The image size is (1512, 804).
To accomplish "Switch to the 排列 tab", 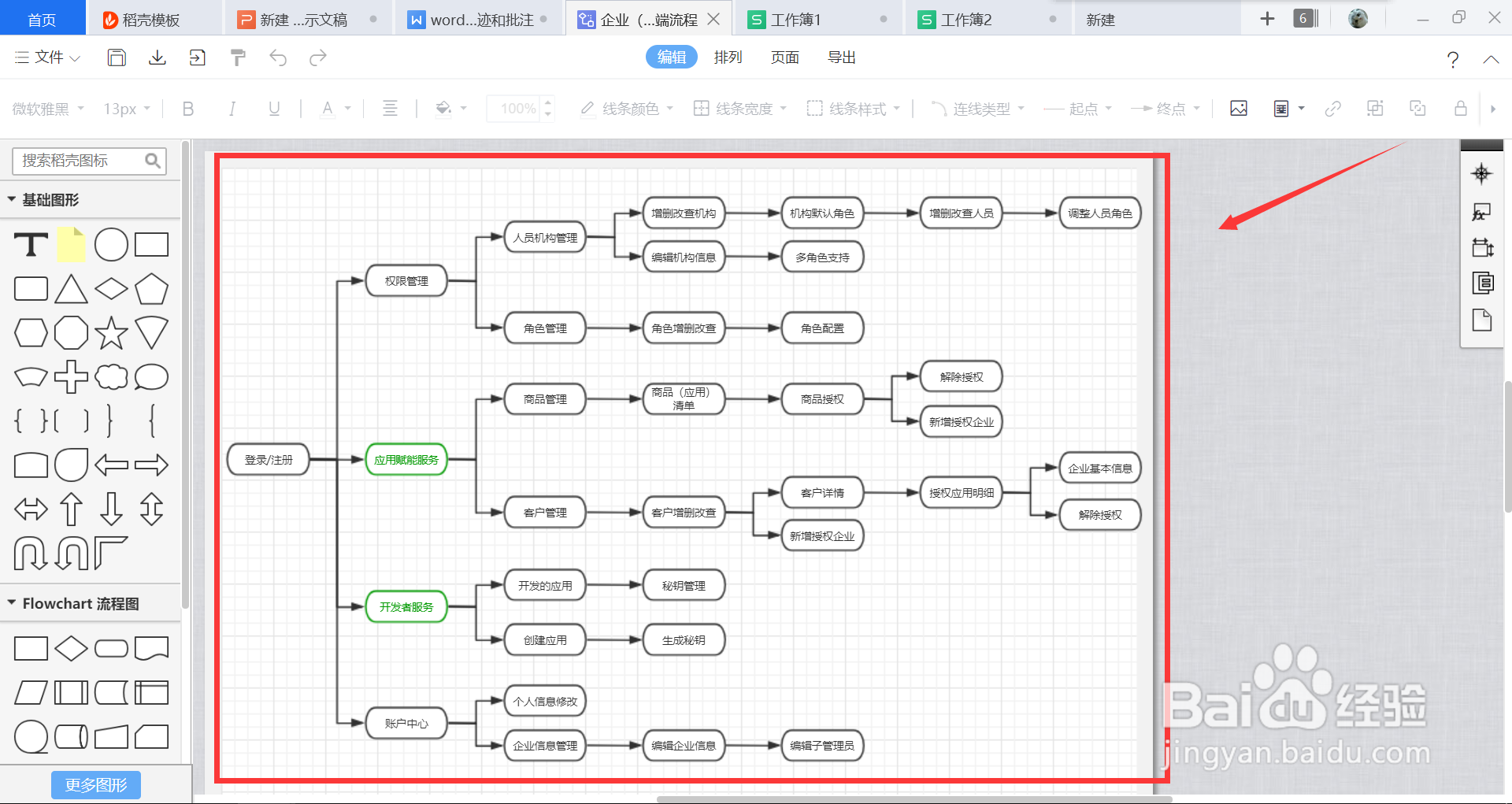I will click(728, 57).
